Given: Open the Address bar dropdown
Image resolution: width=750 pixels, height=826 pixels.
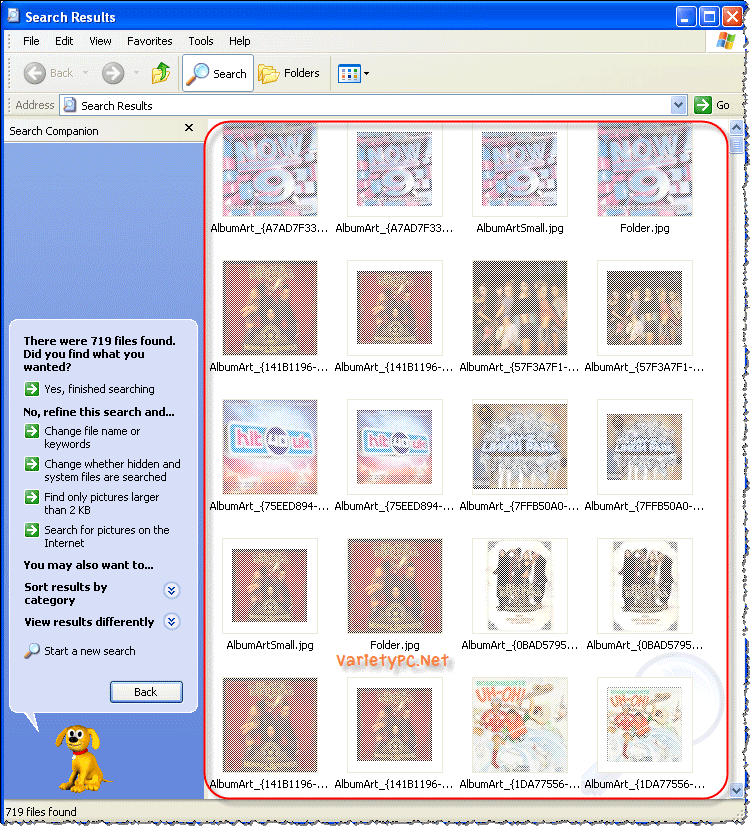Looking at the screenshot, I should tap(678, 105).
